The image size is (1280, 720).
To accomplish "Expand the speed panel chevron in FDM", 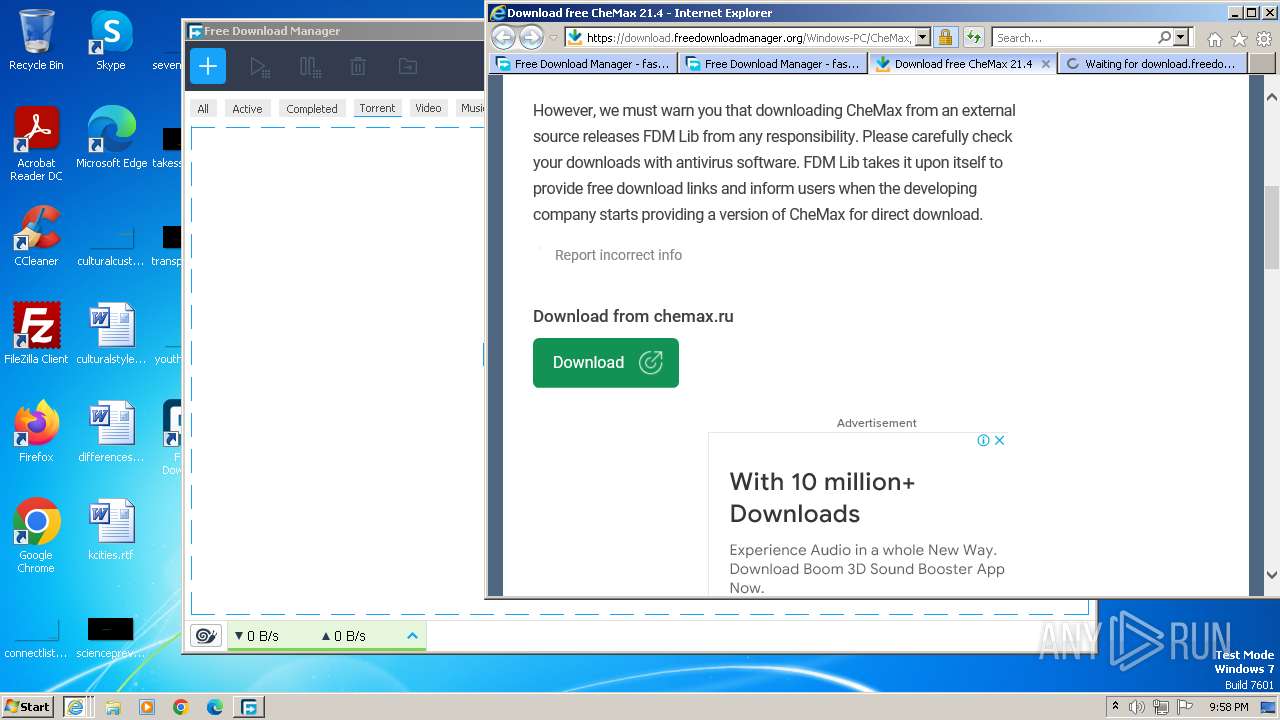I will (412, 636).
